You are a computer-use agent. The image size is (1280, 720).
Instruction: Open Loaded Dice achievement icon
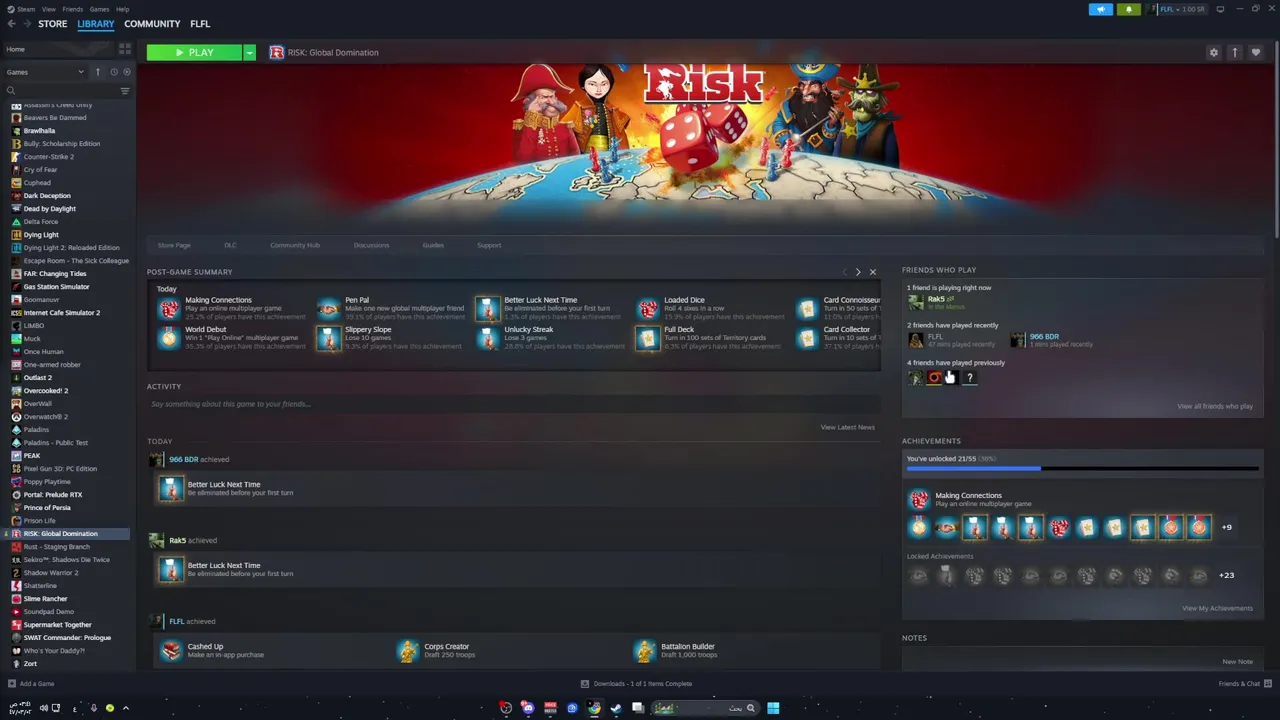[x=648, y=308]
